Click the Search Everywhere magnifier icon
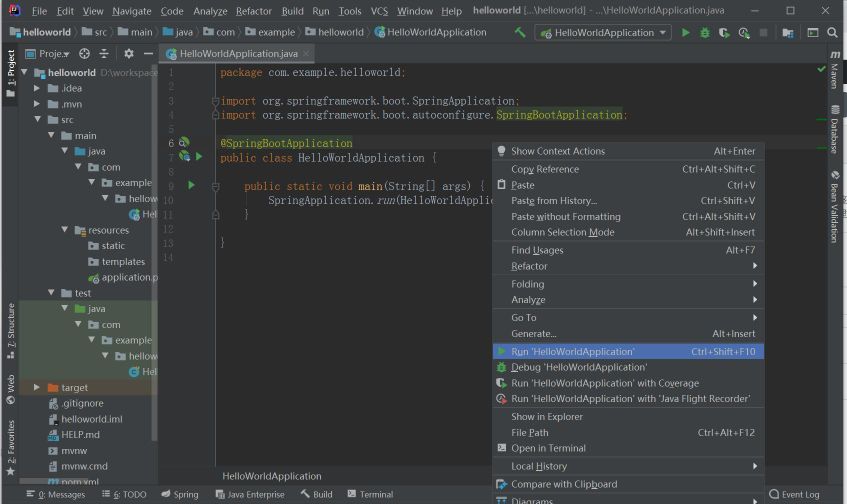 832,32
